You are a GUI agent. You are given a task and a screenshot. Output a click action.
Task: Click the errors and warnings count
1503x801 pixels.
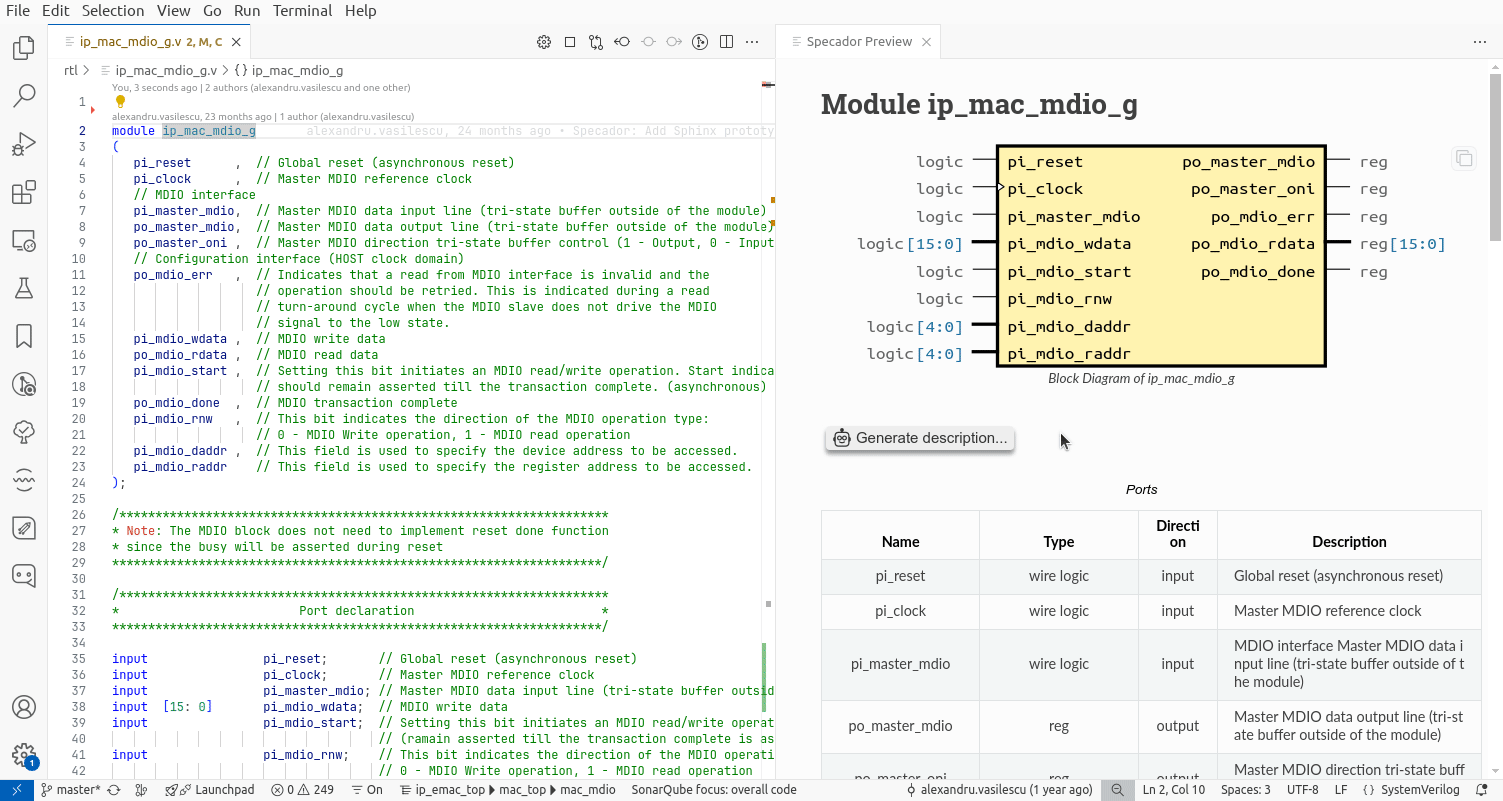(302, 789)
